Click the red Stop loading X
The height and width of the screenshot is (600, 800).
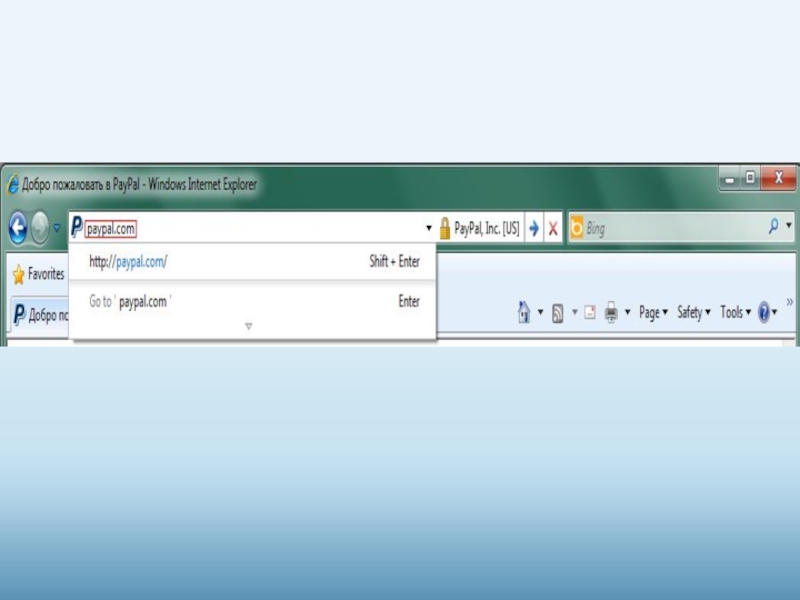tap(553, 228)
